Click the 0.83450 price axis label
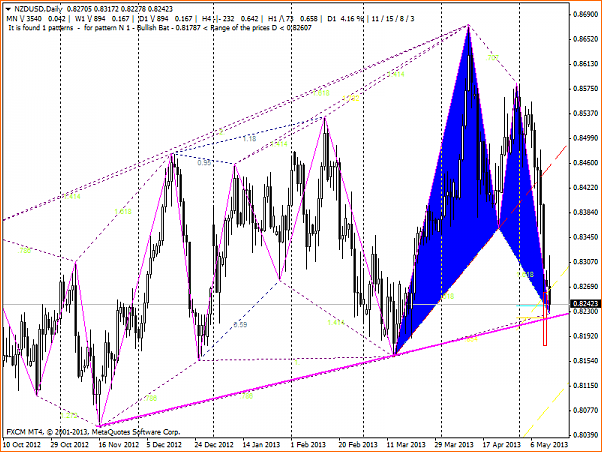The height and width of the screenshot is (452, 602). point(585,237)
